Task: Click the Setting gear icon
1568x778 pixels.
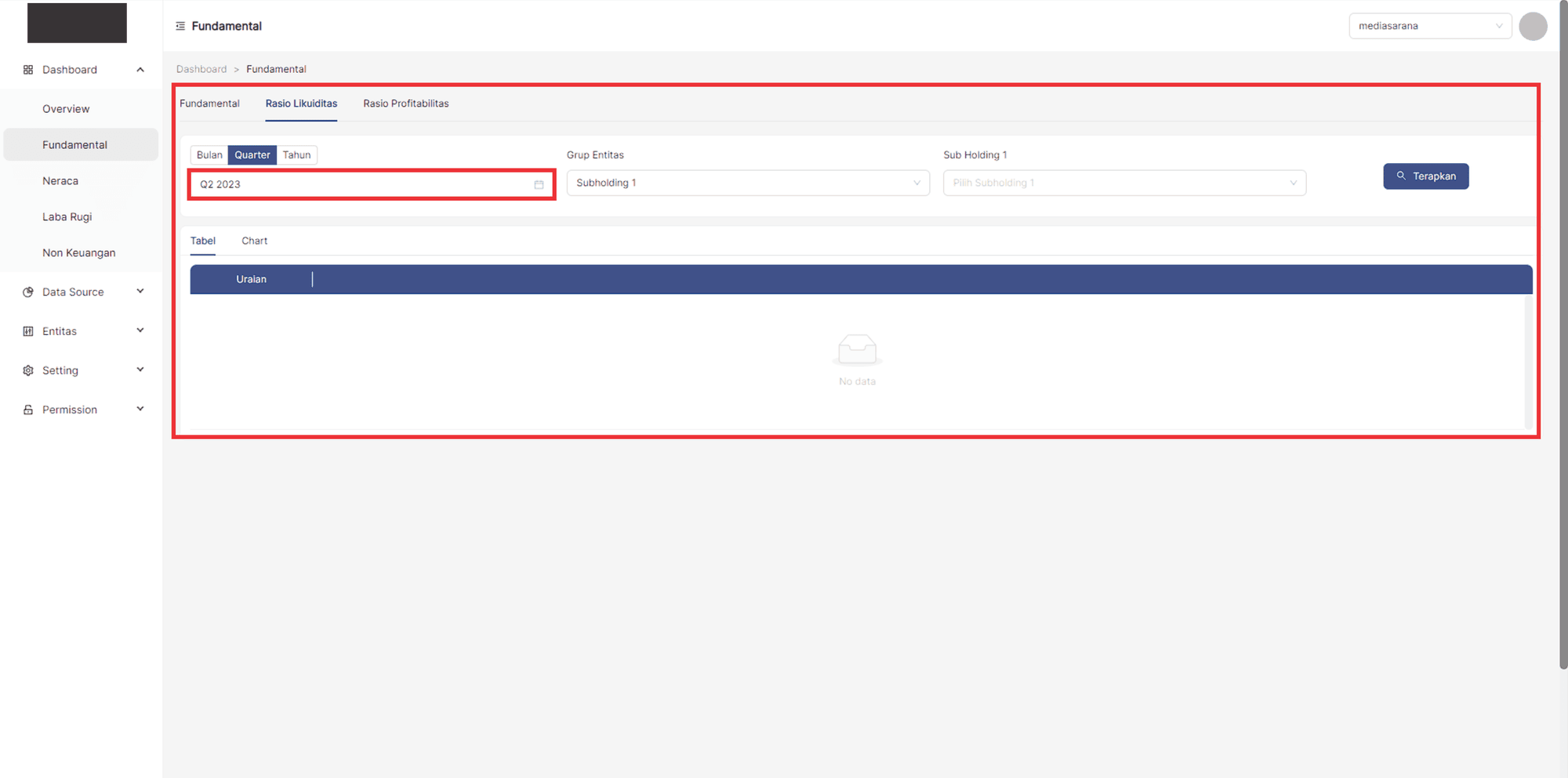Action: 28,370
